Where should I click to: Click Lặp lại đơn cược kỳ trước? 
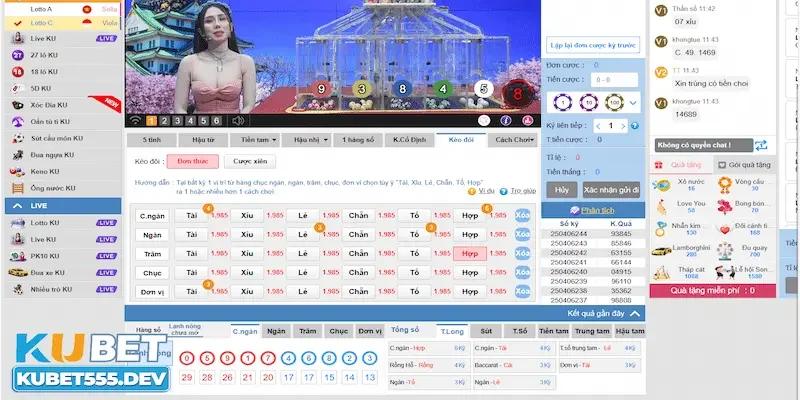pos(593,45)
